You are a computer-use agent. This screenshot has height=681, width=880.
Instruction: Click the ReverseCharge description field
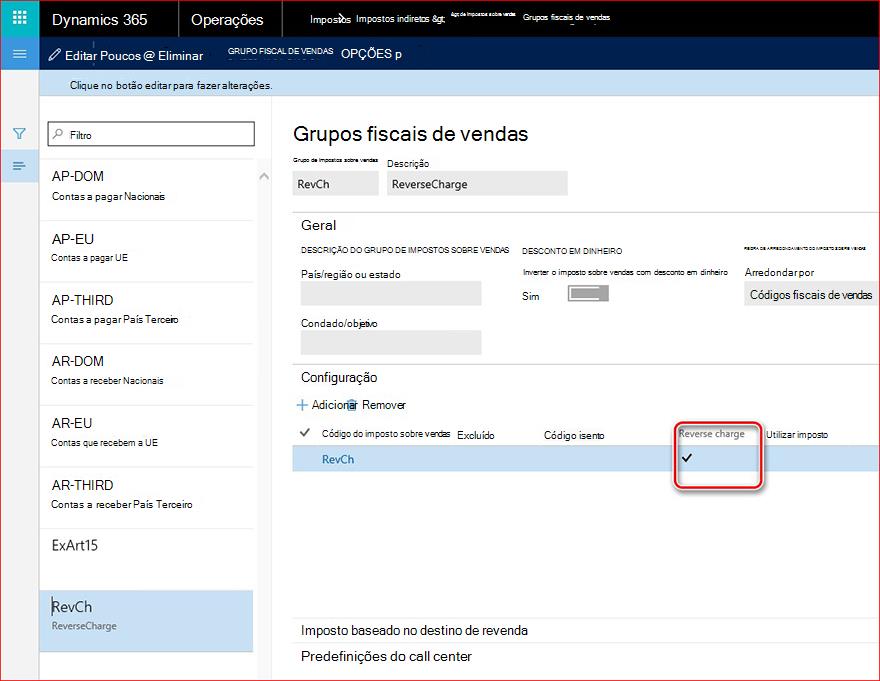click(477, 184)
